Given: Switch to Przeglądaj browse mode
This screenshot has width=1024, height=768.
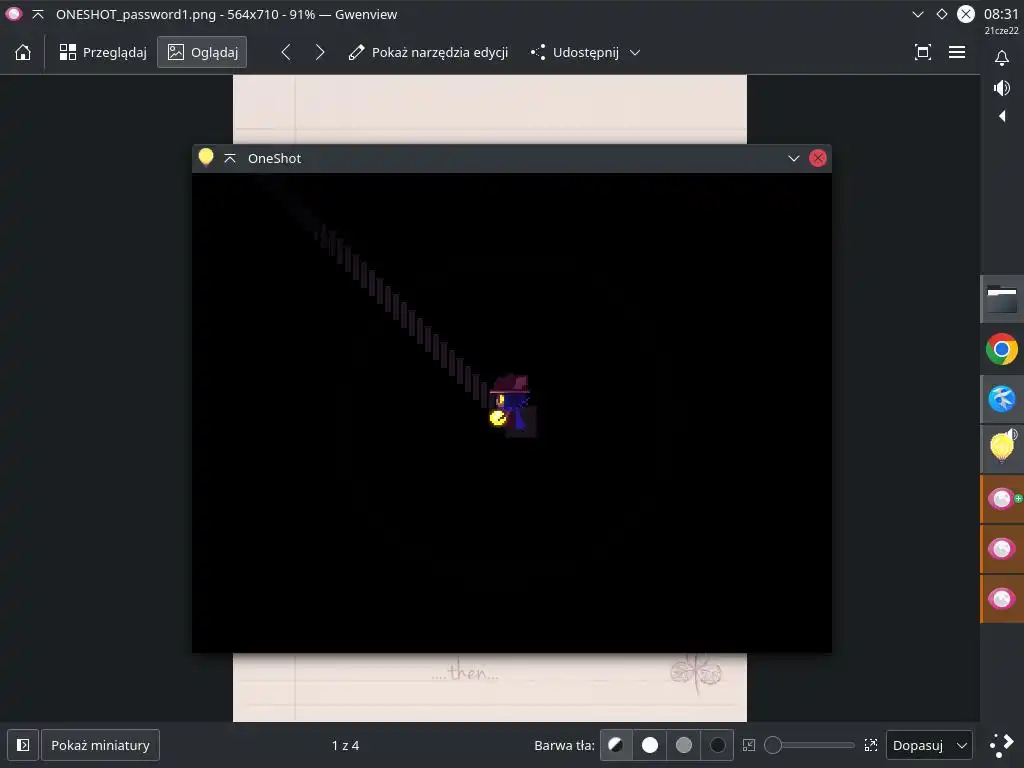Looking at the screenshot, I should pos(103,52).
